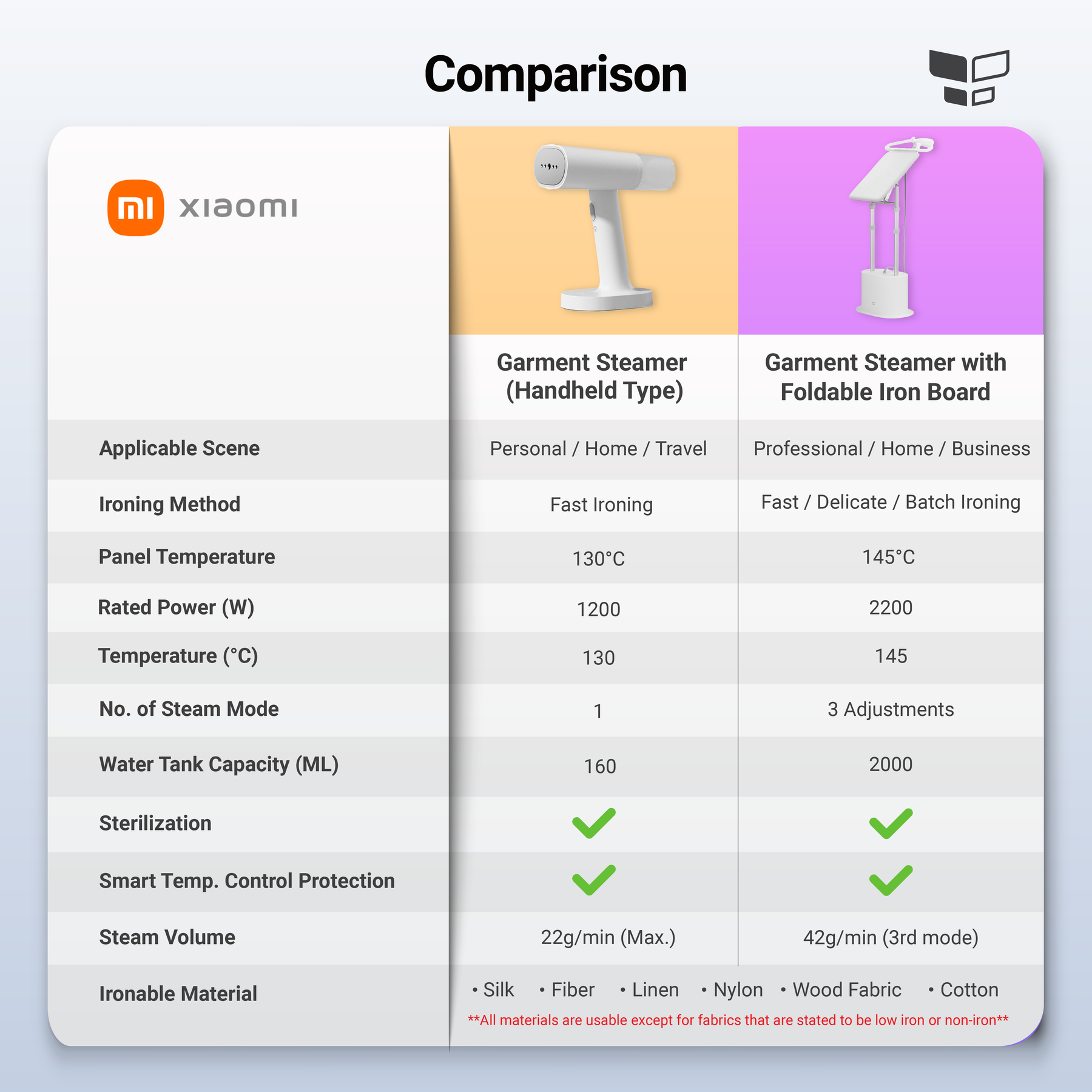The height and width of the screenshot is (1092, 1092).
Task: Click the iron board Sterilization green checkmark
Action: [891, 823]
